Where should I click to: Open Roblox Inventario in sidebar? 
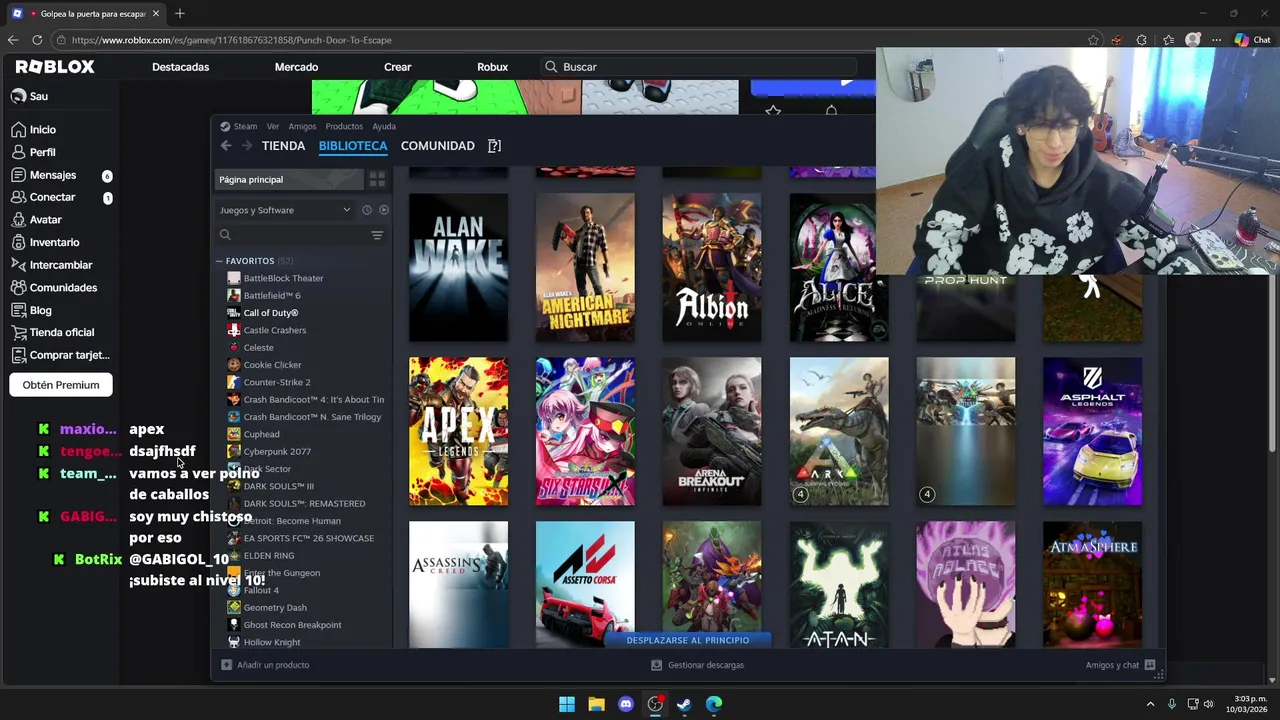(x=45, y=242)
